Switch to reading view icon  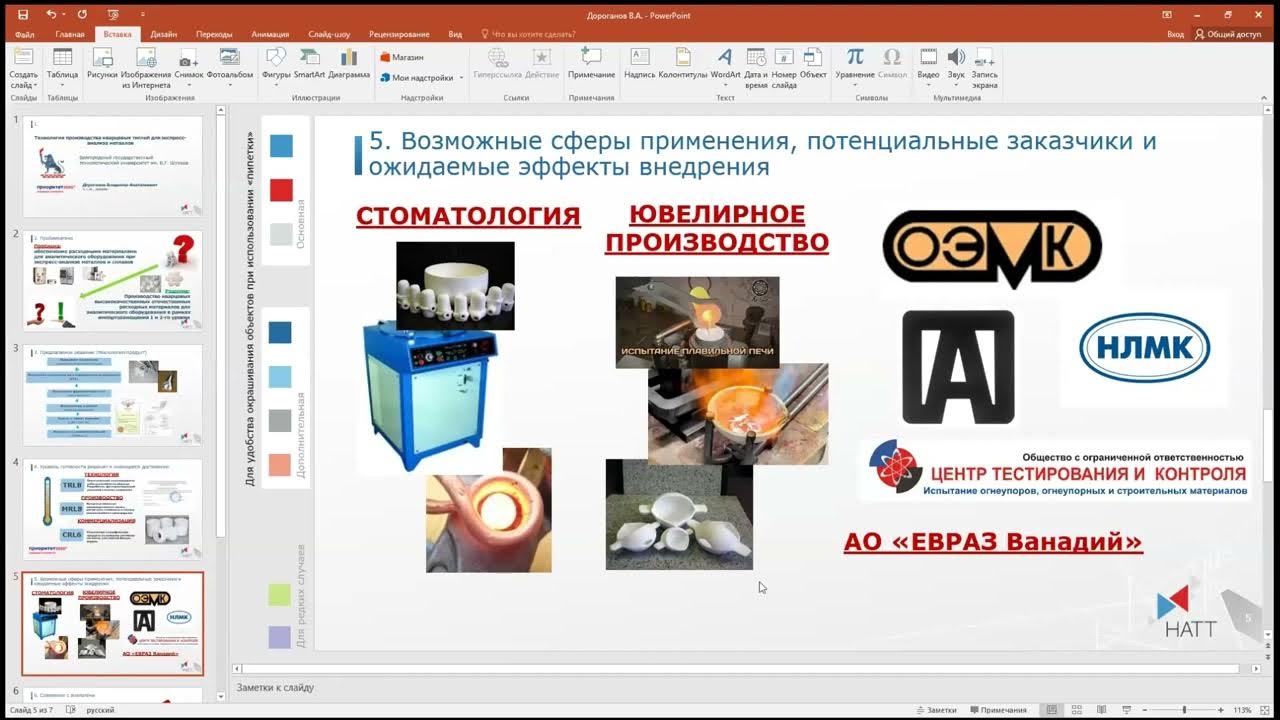point(1101,710)
